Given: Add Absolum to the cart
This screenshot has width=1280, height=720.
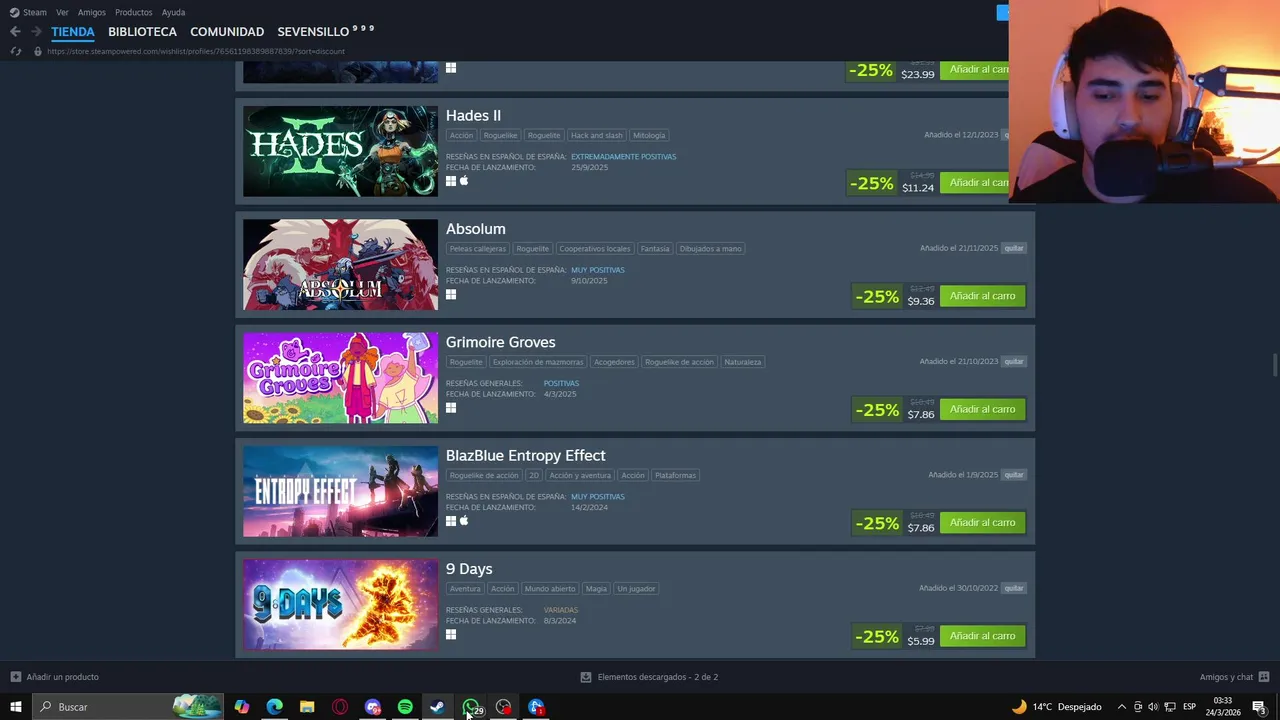Looking at the screenshot, I should point(982,296).
